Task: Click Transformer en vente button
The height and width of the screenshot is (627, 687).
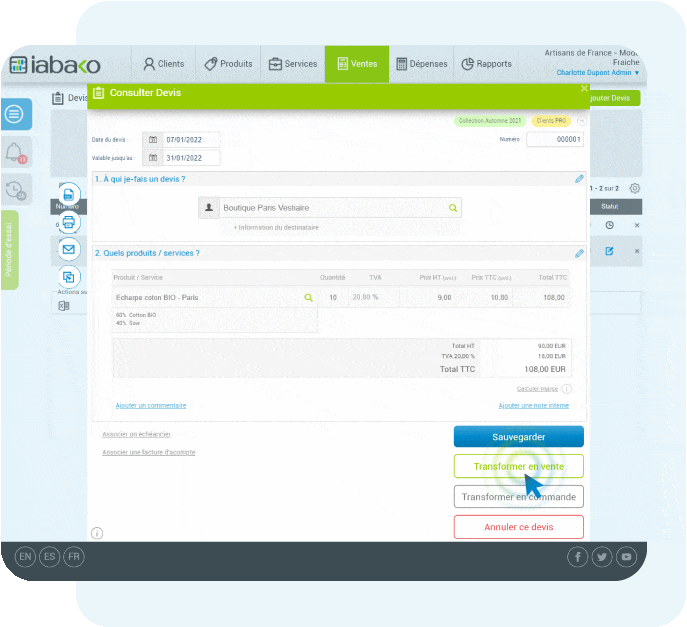Action: tap(519, 467)
